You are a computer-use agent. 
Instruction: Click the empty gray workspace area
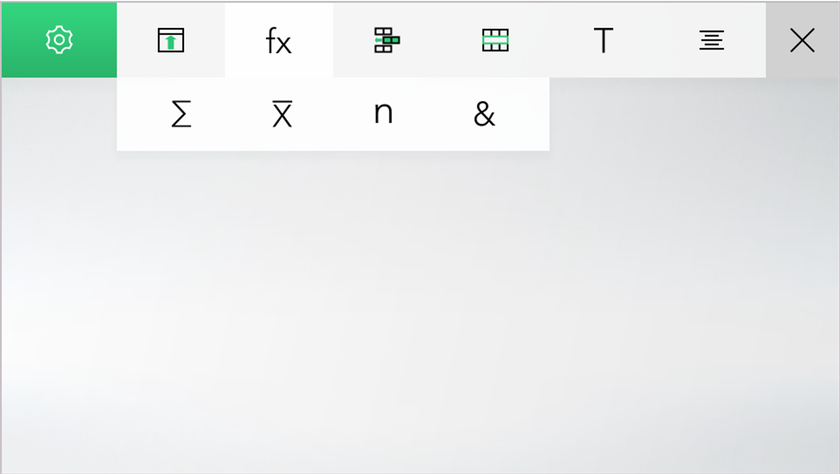(x=420, y=311)
